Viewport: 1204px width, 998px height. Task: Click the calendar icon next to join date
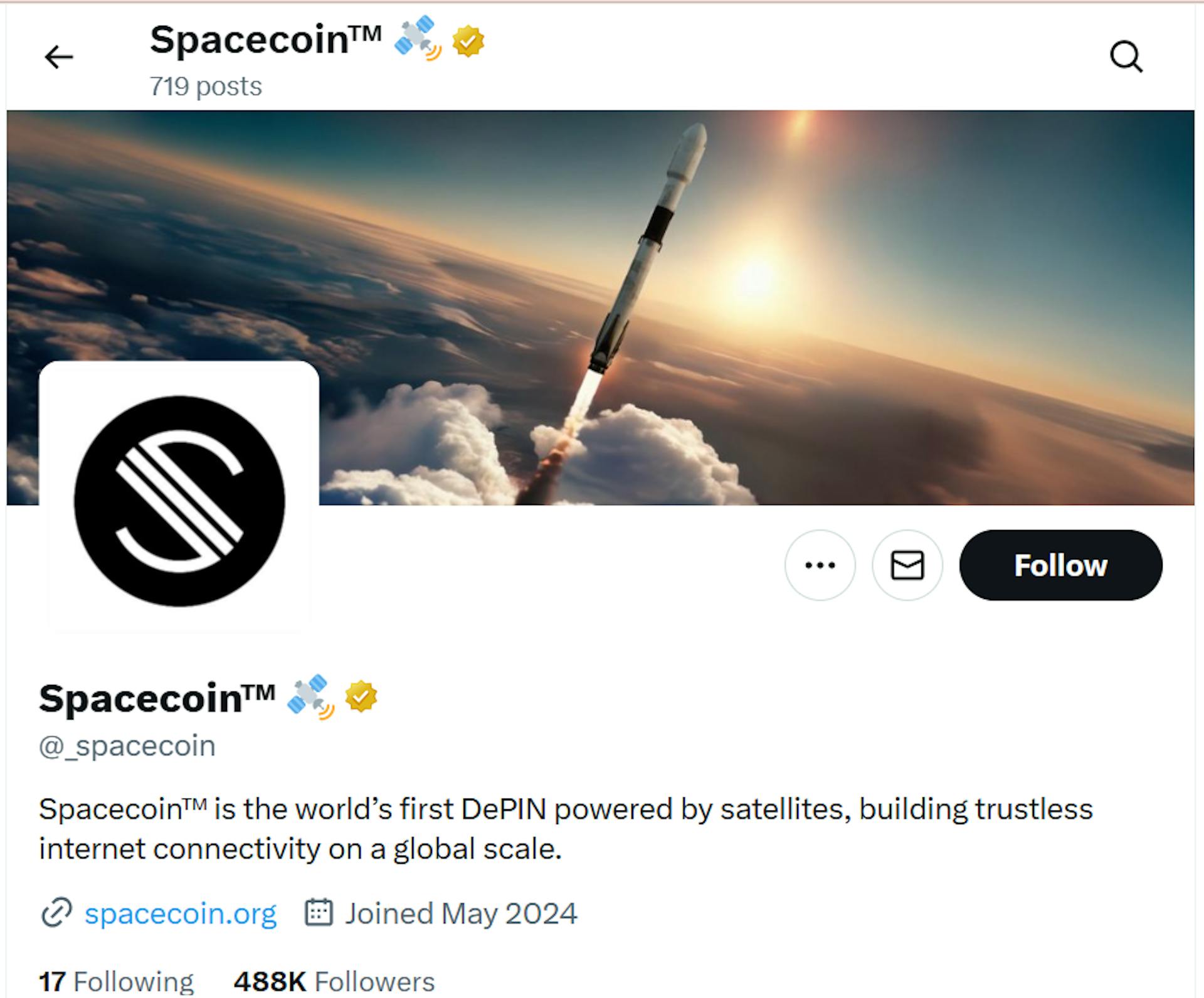319,912
